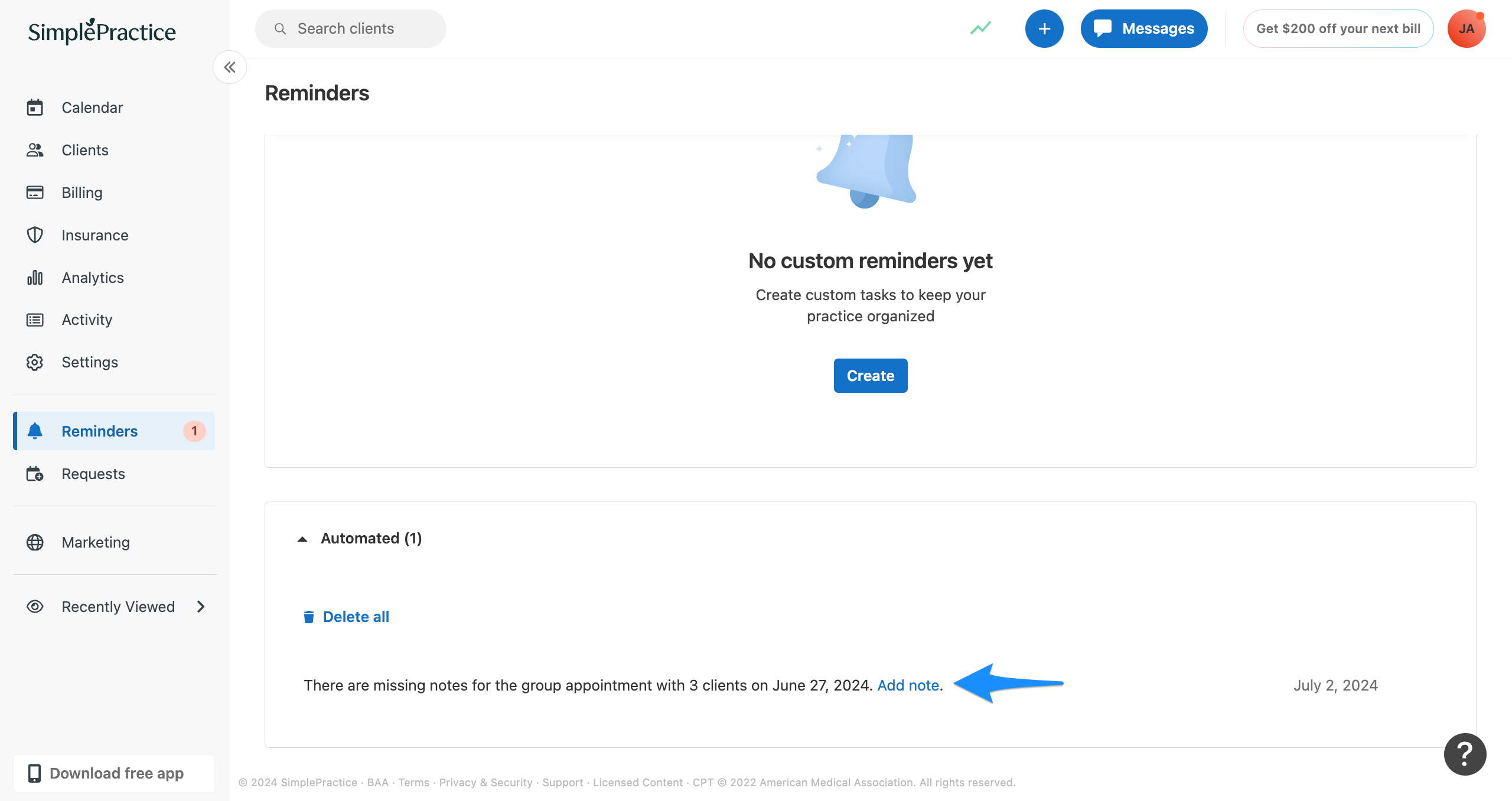1512x801 pixels.
Task: Open Settings via the gear icon
Action: click(35, 362)
